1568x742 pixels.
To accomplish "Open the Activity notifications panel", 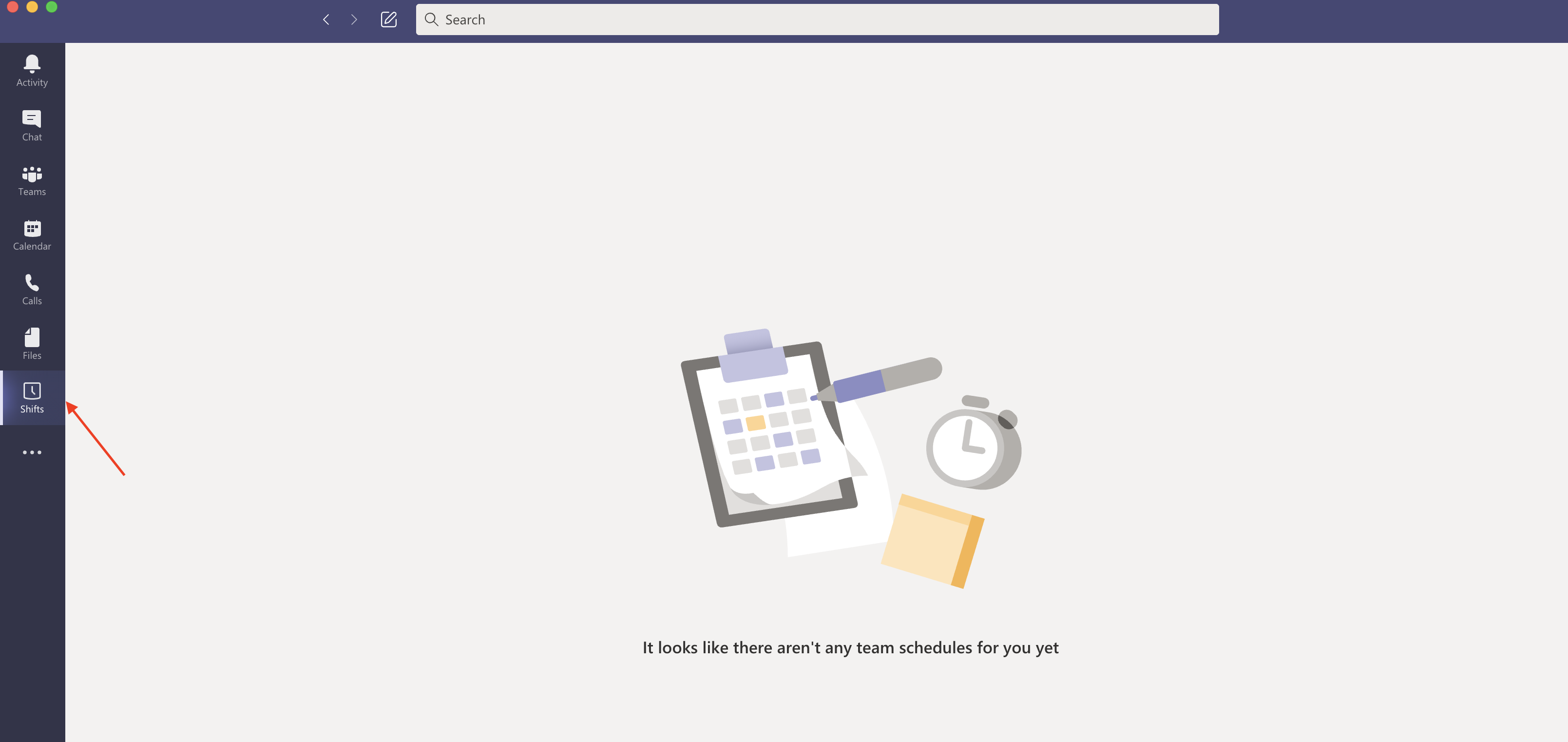I will coord(31,69).
